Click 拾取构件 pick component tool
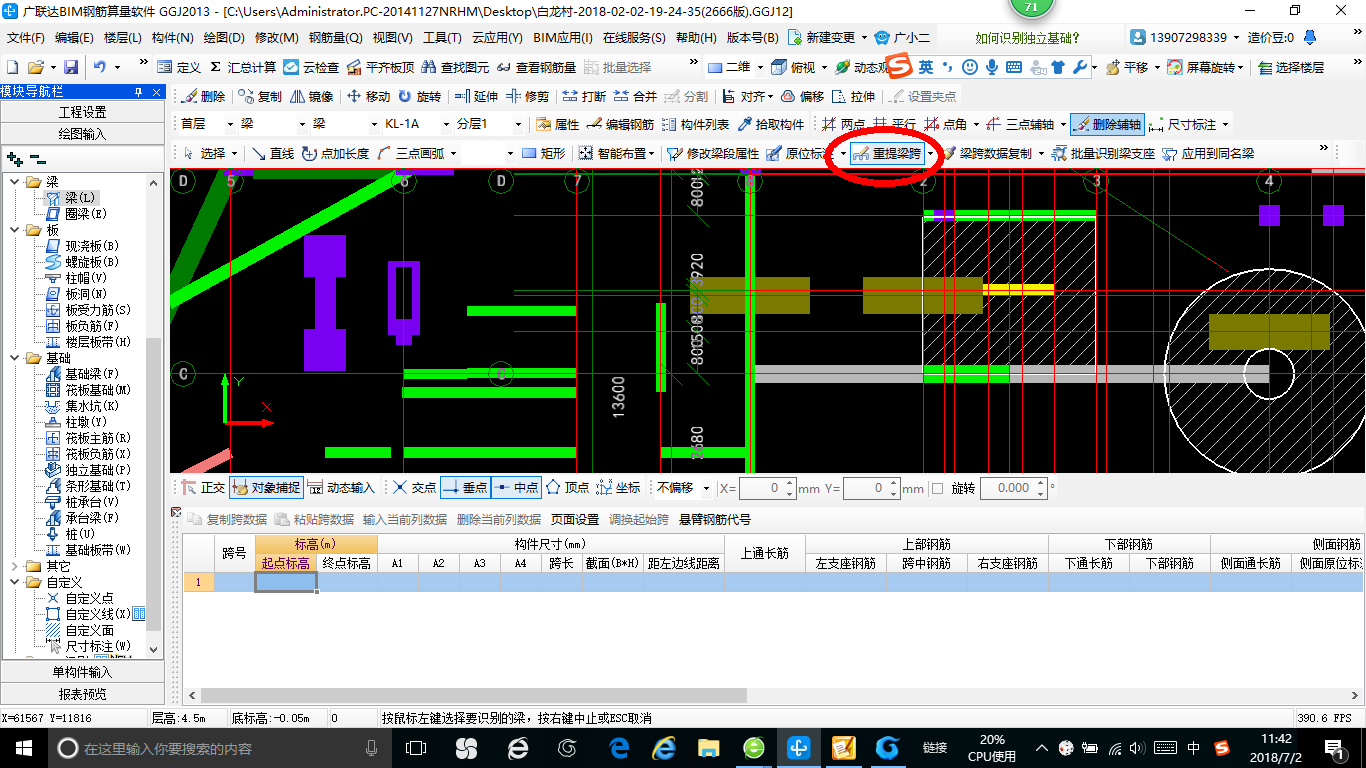The height and width of the screenshot is (768, 1366). 770,125
